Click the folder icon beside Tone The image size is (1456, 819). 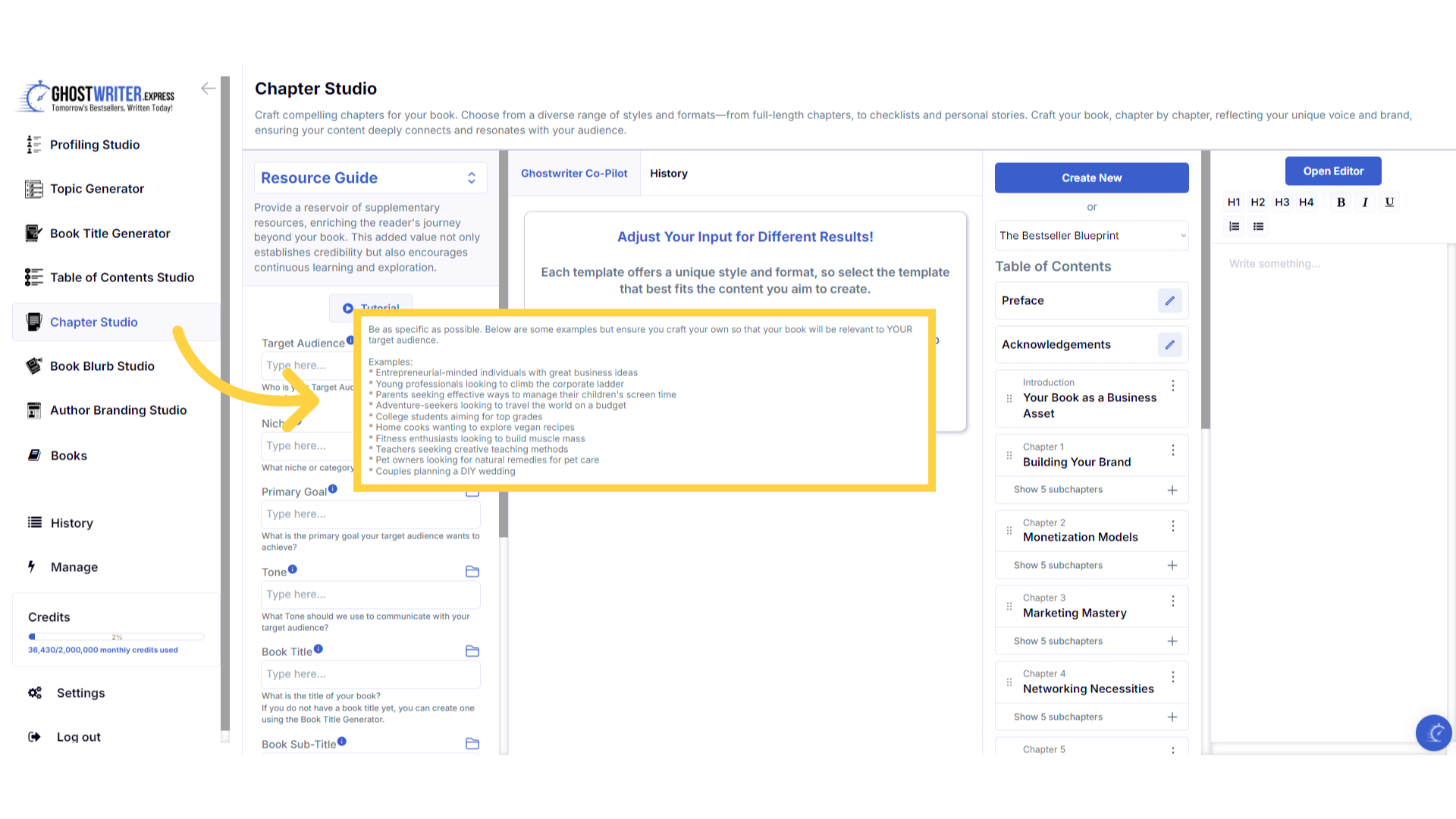pyautogui.click(x=472, y=572)
